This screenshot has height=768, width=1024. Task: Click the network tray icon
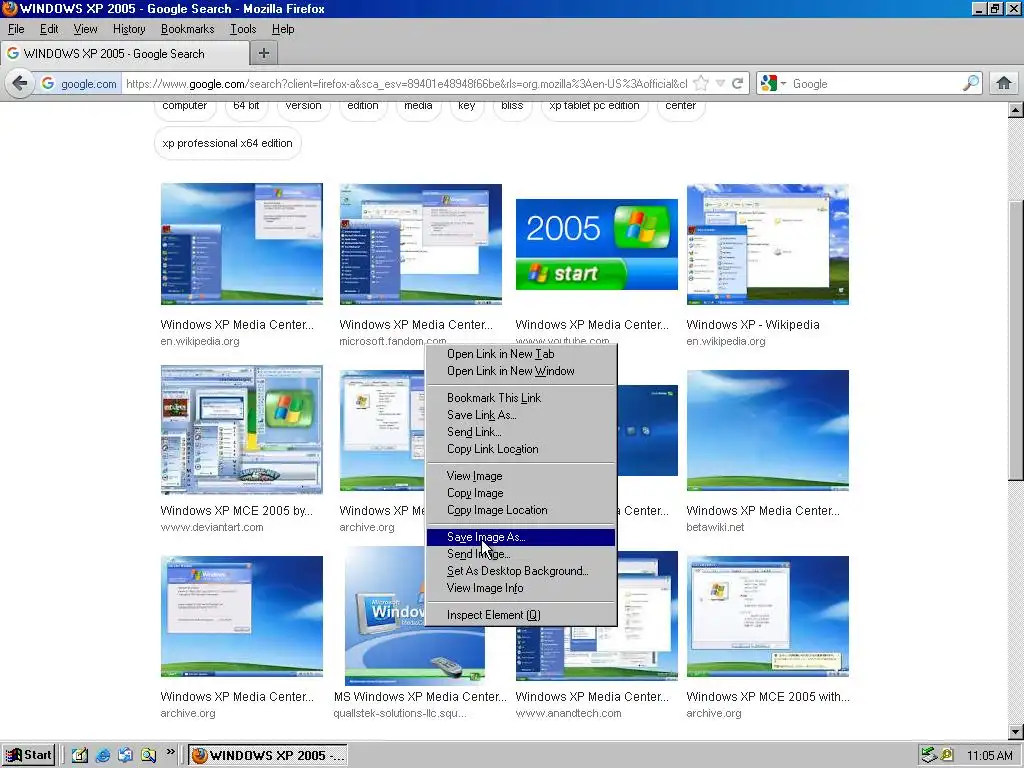pos(929,756)
